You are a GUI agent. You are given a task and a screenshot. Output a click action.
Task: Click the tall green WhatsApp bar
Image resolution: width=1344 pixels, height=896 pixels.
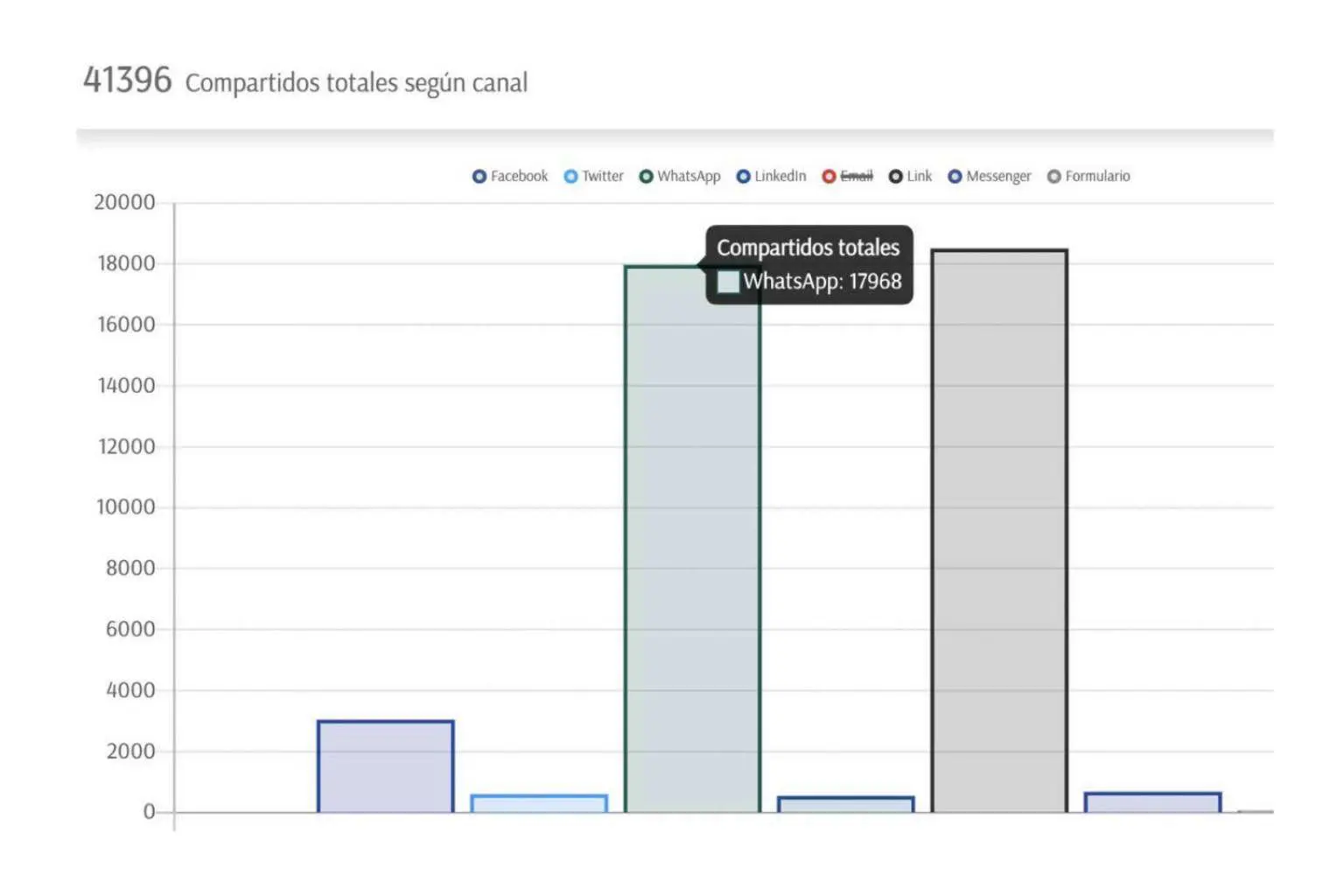pos(692,542)
